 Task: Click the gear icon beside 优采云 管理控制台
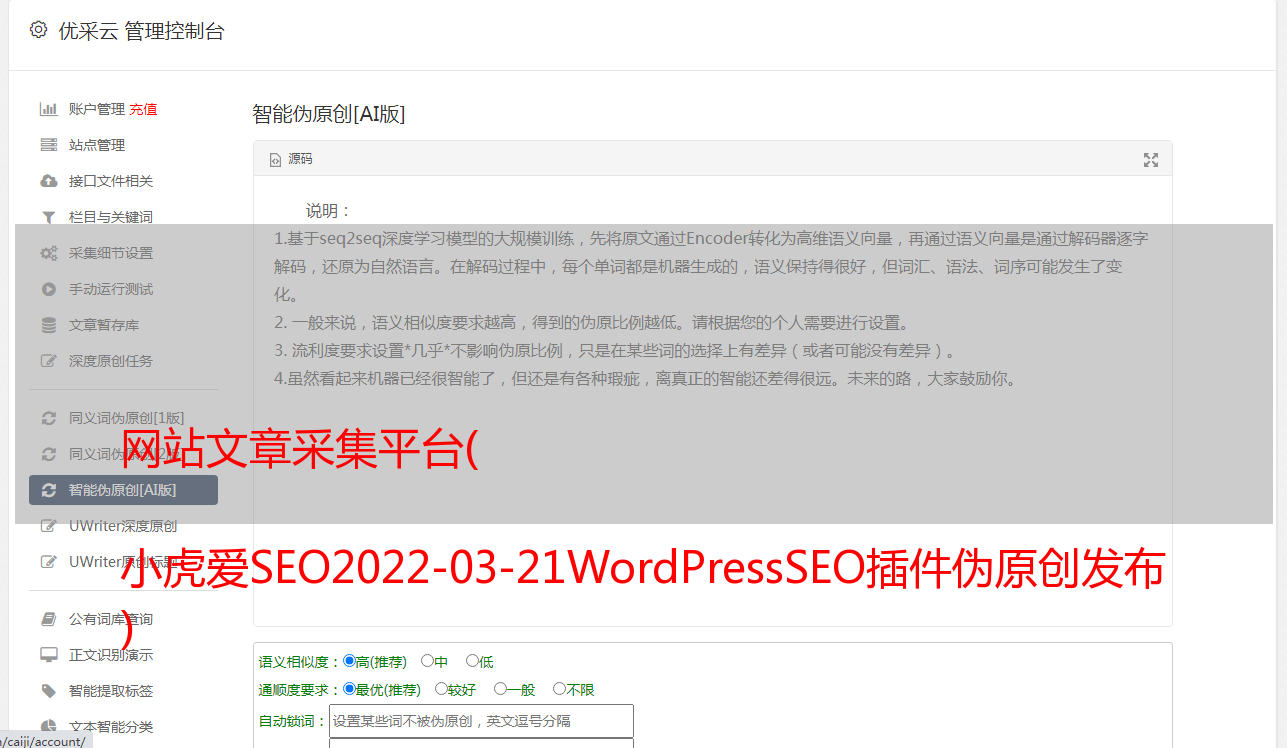click(38, 30)
